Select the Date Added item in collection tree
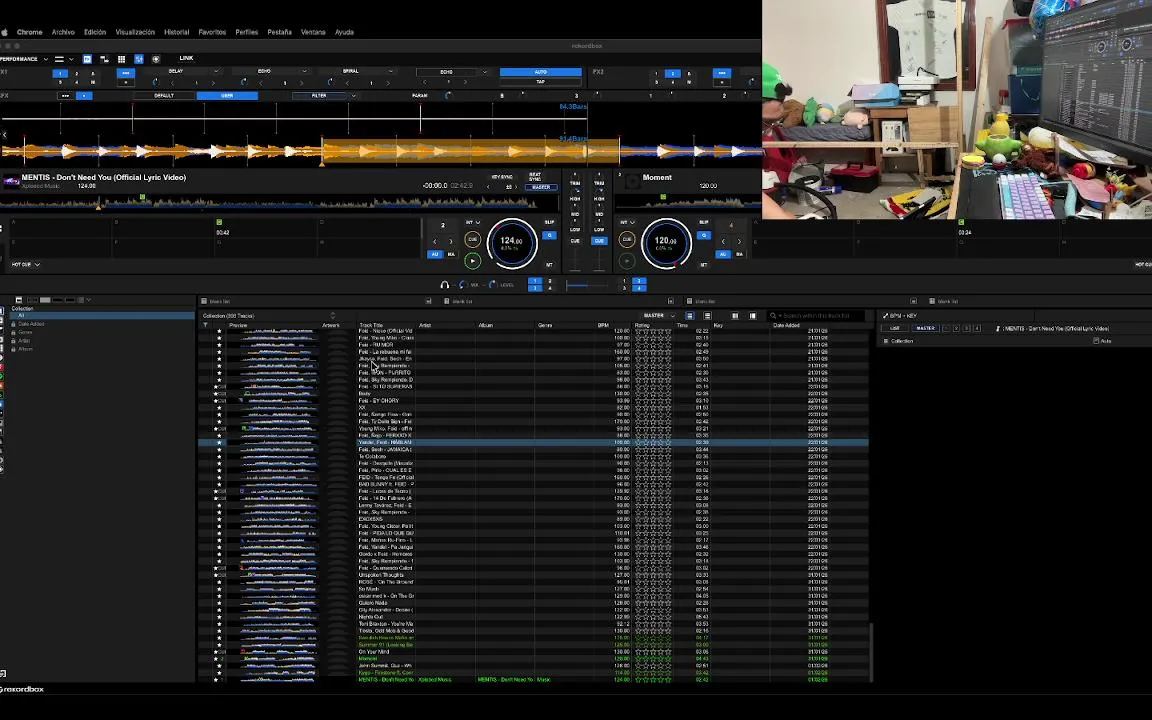The height and width of the screenshot is (720, 1152). coord(31,324)
